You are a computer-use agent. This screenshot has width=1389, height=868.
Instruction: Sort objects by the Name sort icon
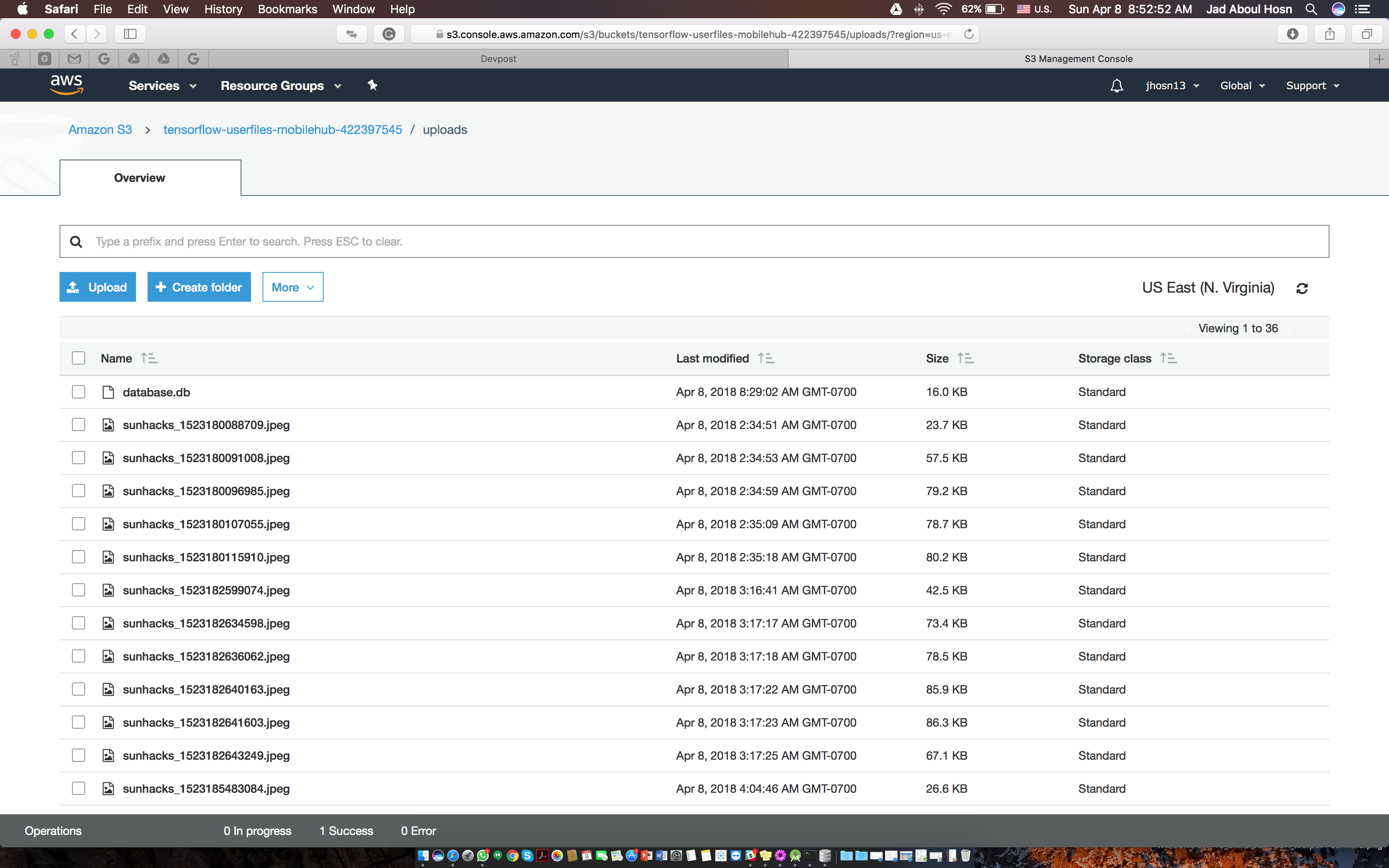[x=149, y=358]
